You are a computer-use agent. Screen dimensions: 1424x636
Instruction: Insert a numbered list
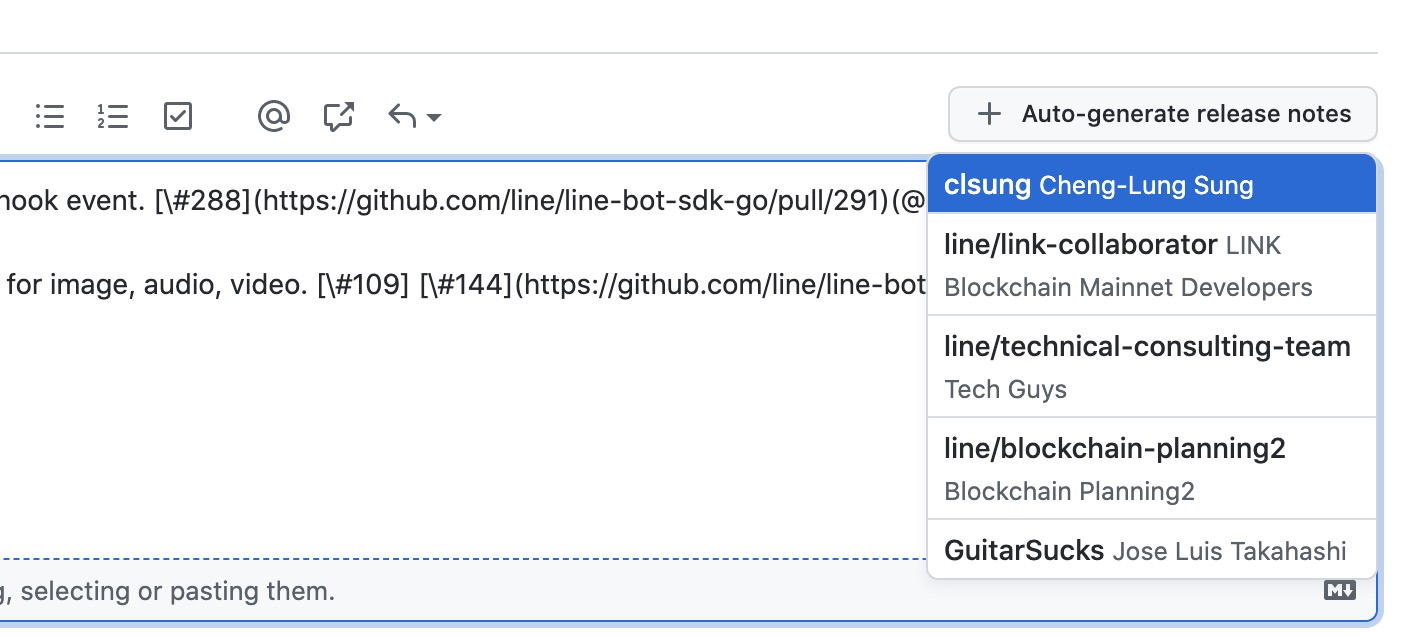[x=113, y=116]
